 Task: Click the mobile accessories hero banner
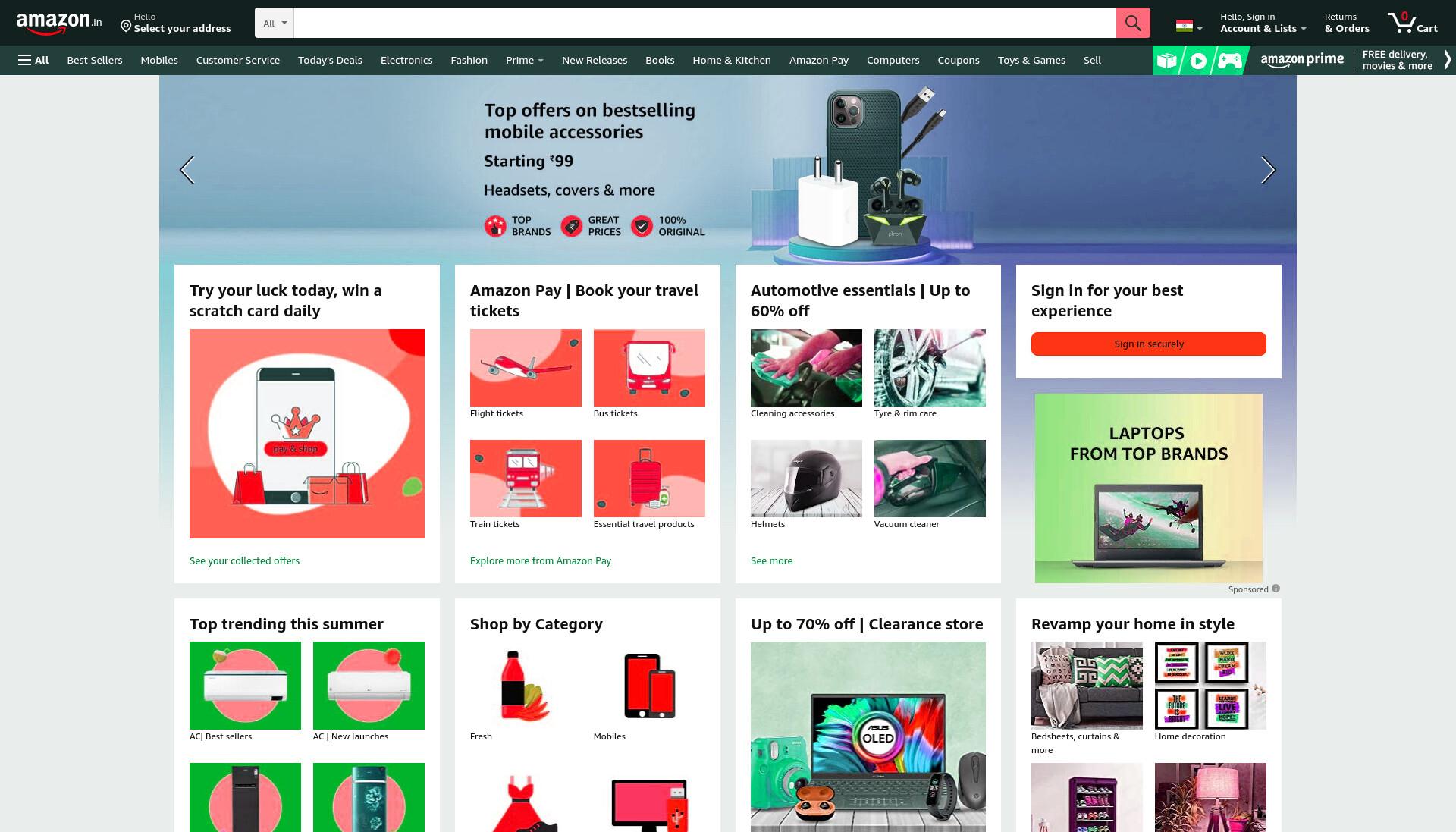[x=728, y=170]
